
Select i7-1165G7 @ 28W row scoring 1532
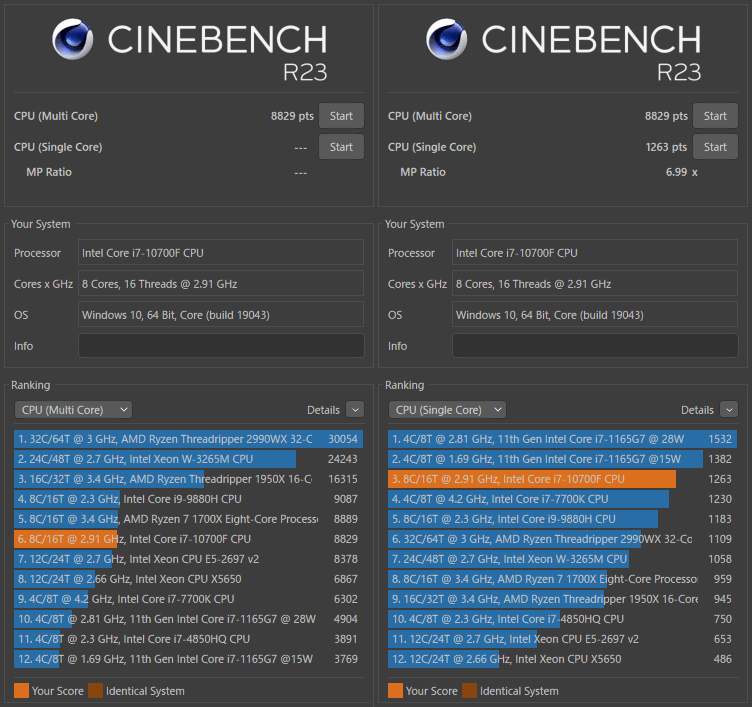tap(563, 439)
